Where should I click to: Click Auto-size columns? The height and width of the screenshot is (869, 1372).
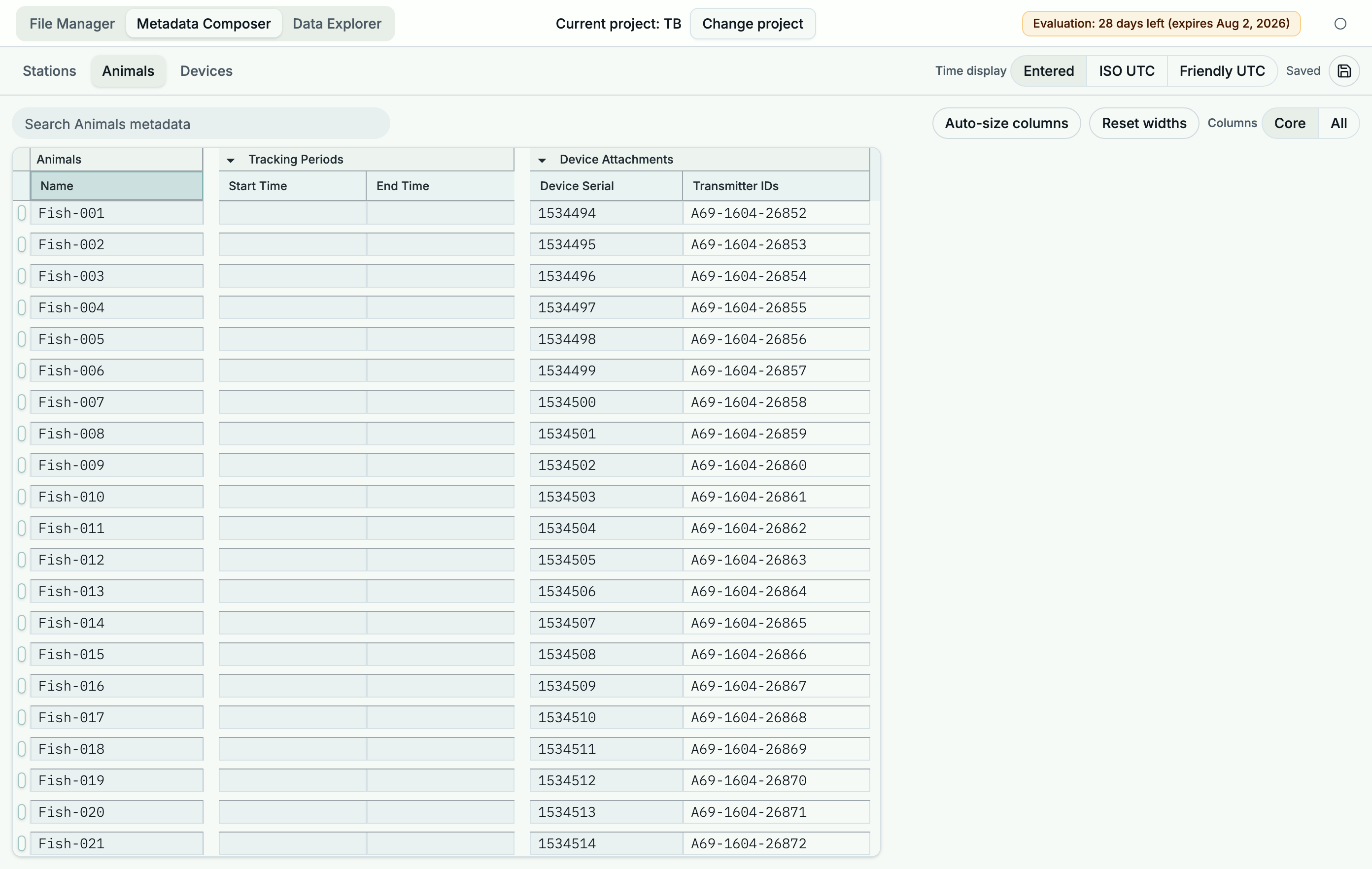point(1006,123)
